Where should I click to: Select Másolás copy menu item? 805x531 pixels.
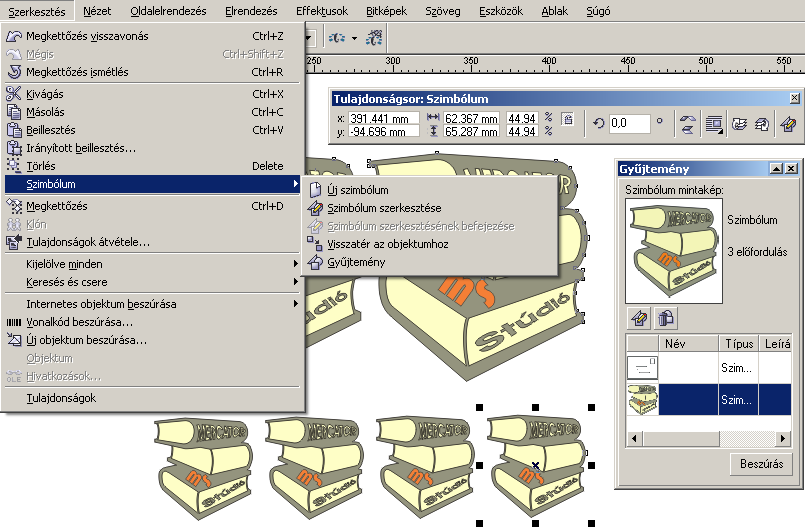152,112
